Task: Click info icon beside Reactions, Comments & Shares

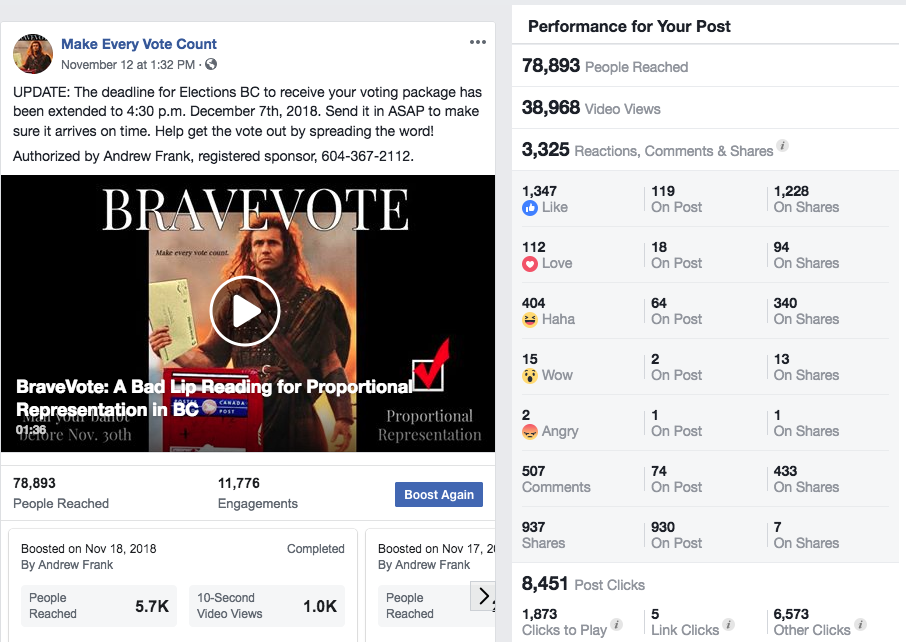Action: [782, 146]
